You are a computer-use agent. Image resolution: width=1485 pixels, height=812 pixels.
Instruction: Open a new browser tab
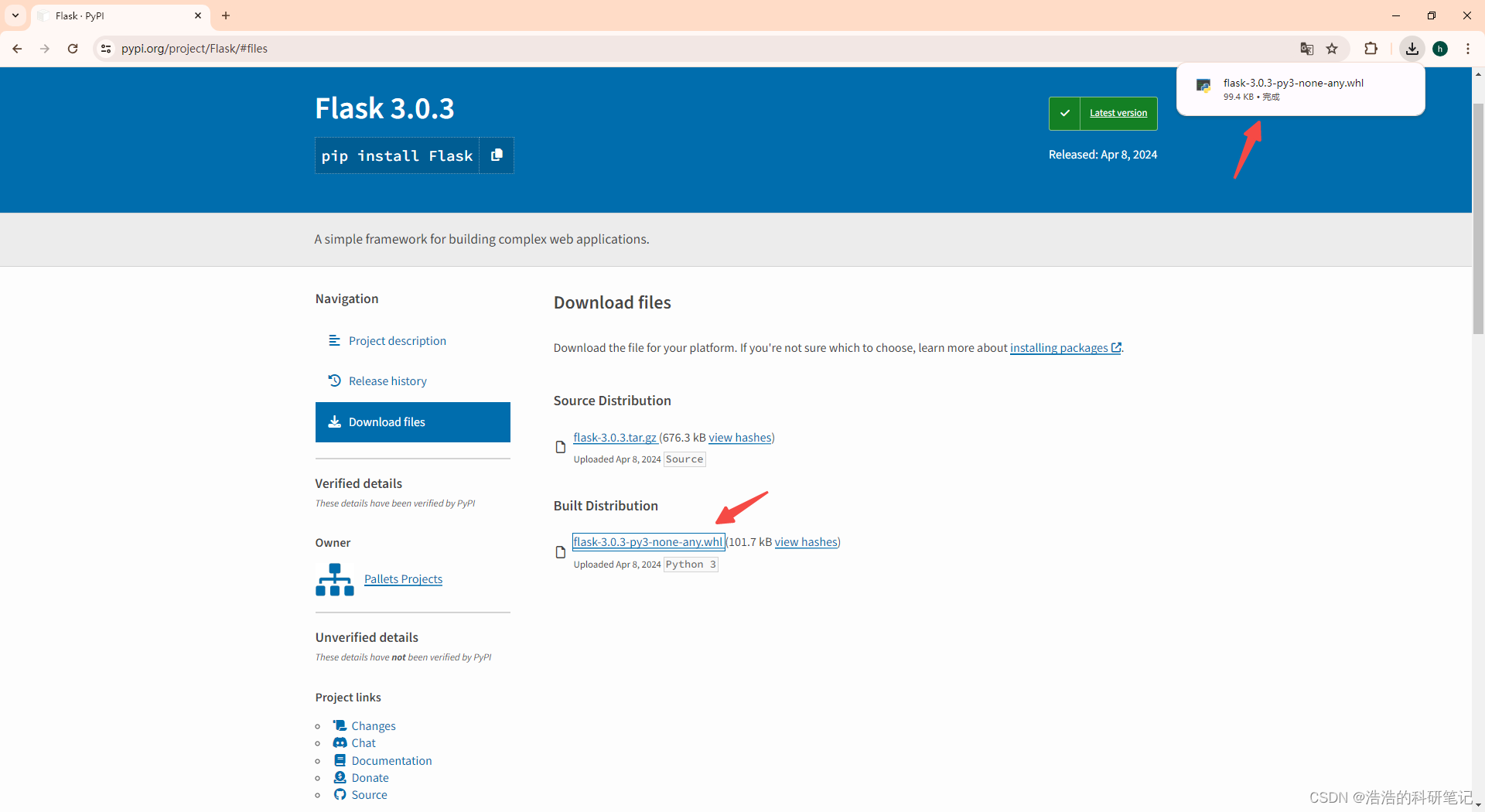click(x=226, y=15)
